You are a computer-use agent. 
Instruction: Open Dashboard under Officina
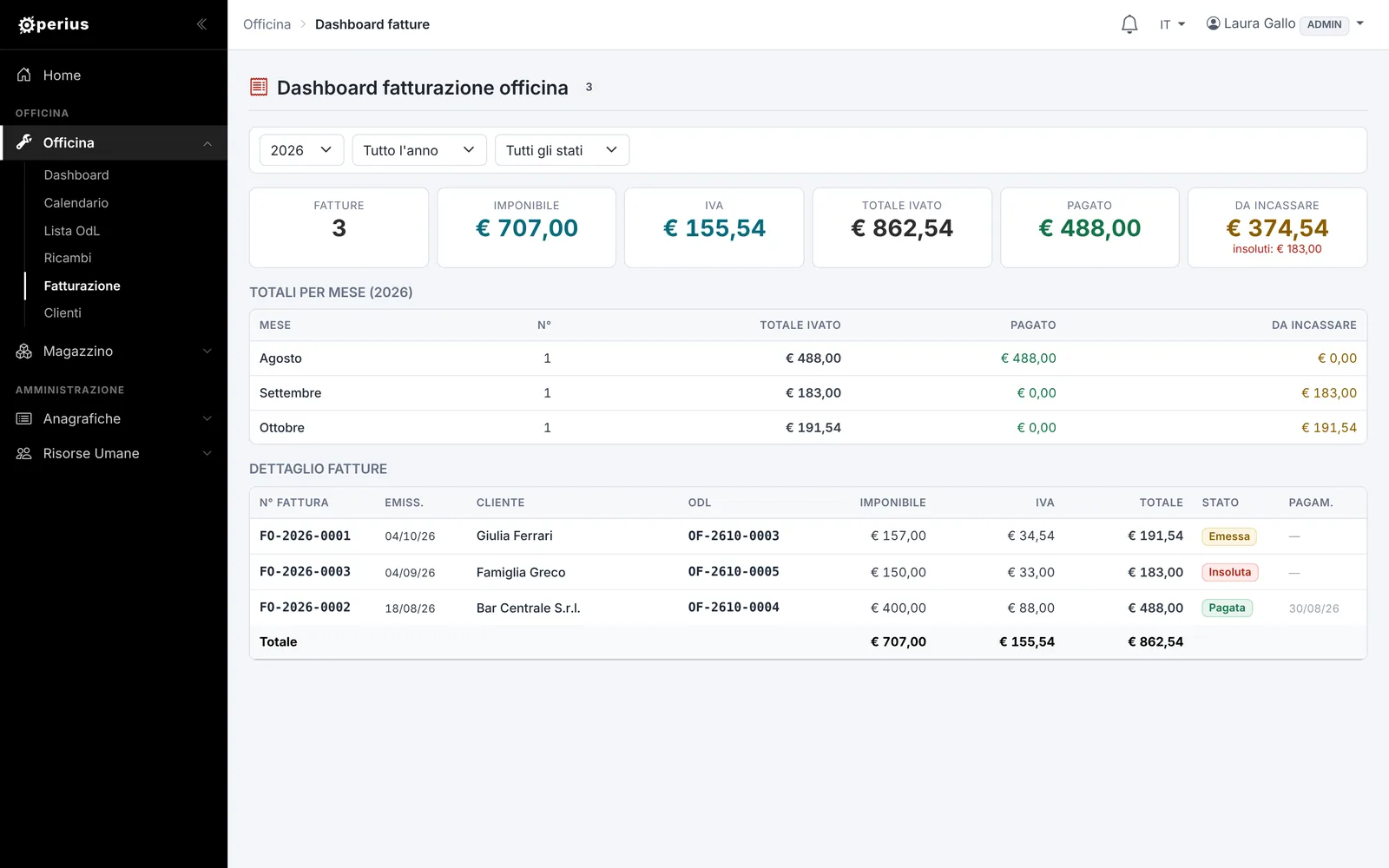click(76, 175)
